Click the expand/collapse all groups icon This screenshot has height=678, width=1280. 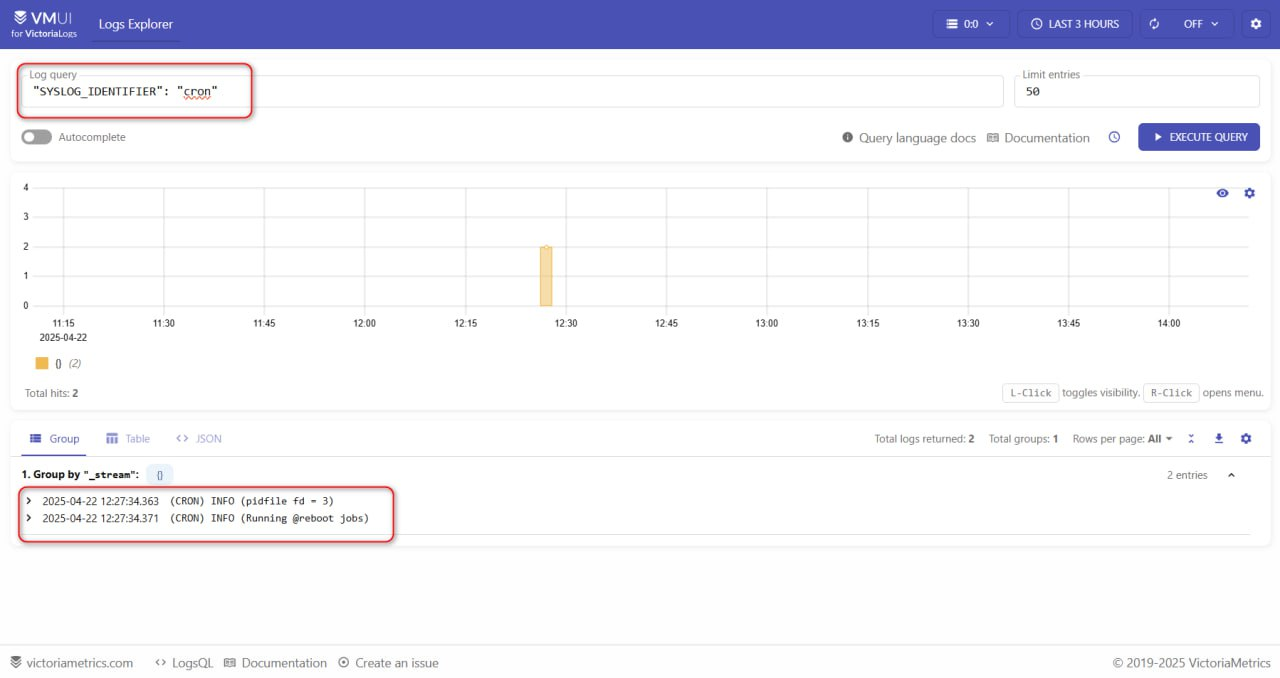1191,438
